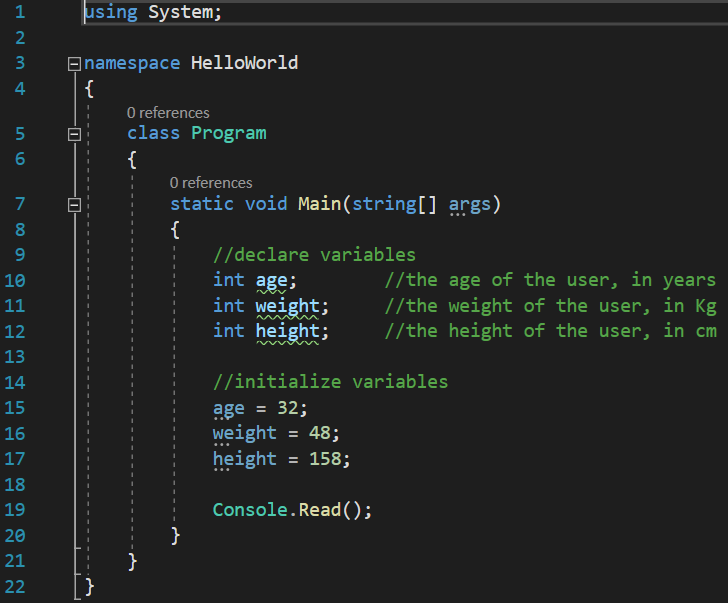This screenshot has width=728, height=603.
Task: Click line number 18 in the gutter
Action: point(15,485)
